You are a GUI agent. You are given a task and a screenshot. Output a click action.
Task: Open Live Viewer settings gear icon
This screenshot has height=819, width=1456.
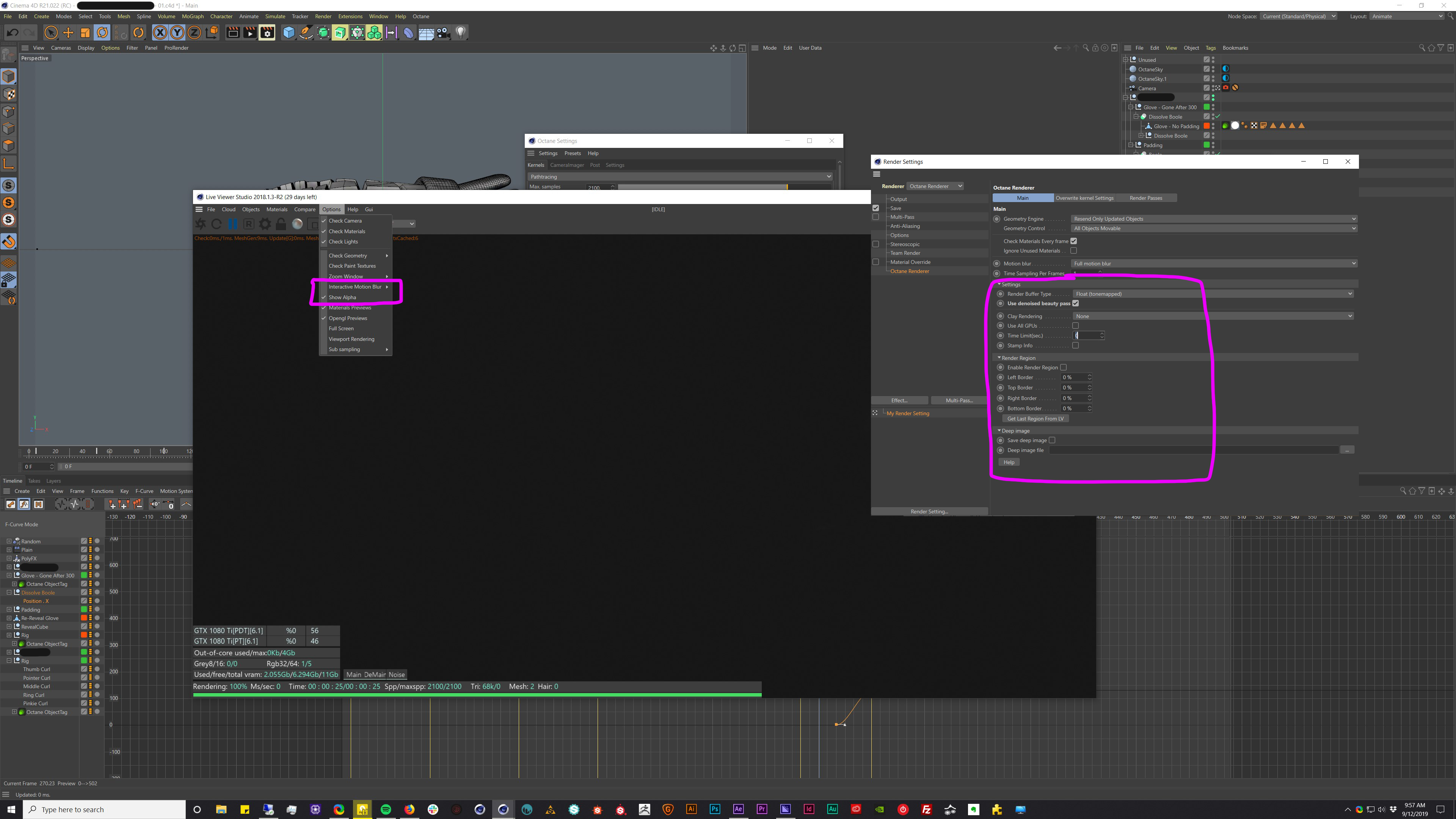click(265, 224)
